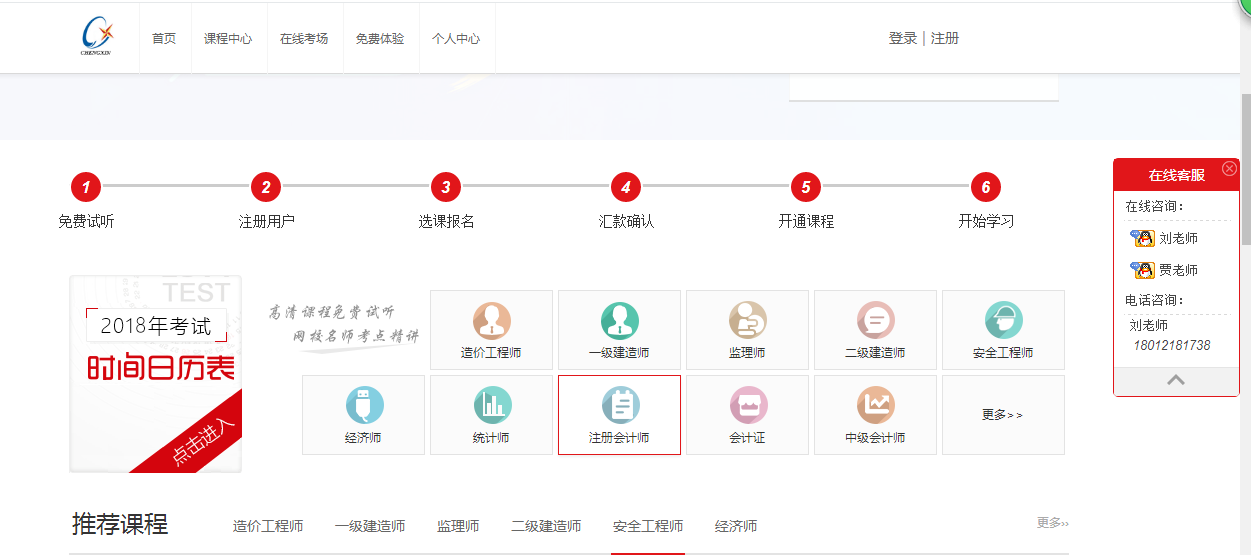Viewport: 1251px width, 555px height.
Task: Click the QQ icon beside 贾老师
Action: point(1142,270)
